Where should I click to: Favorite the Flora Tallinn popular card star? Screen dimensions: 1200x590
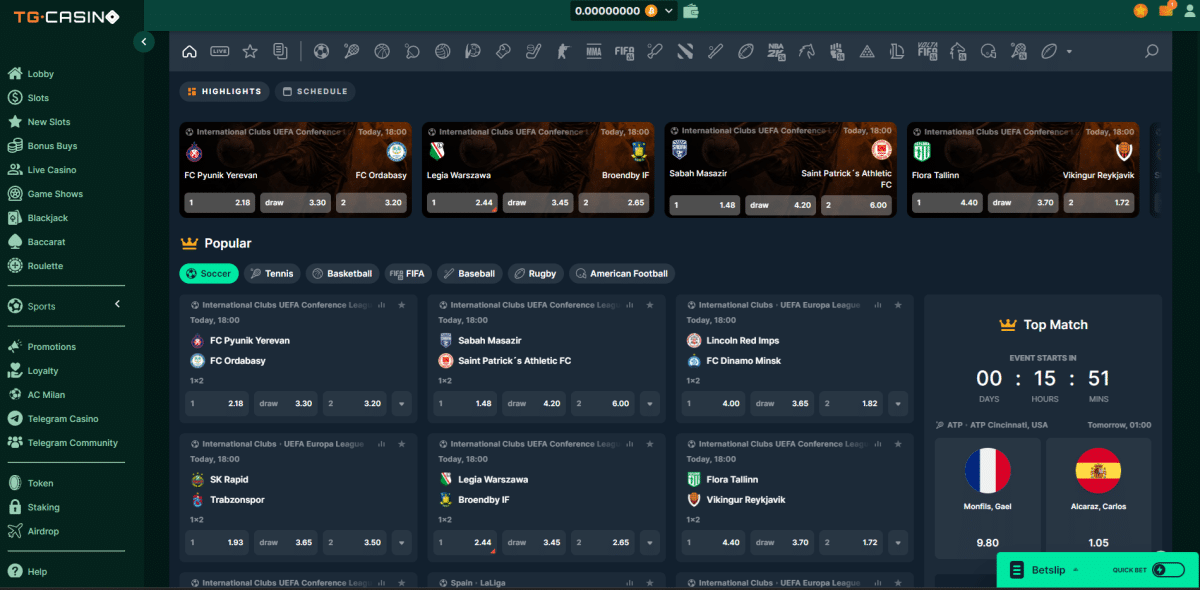point(897,444)
